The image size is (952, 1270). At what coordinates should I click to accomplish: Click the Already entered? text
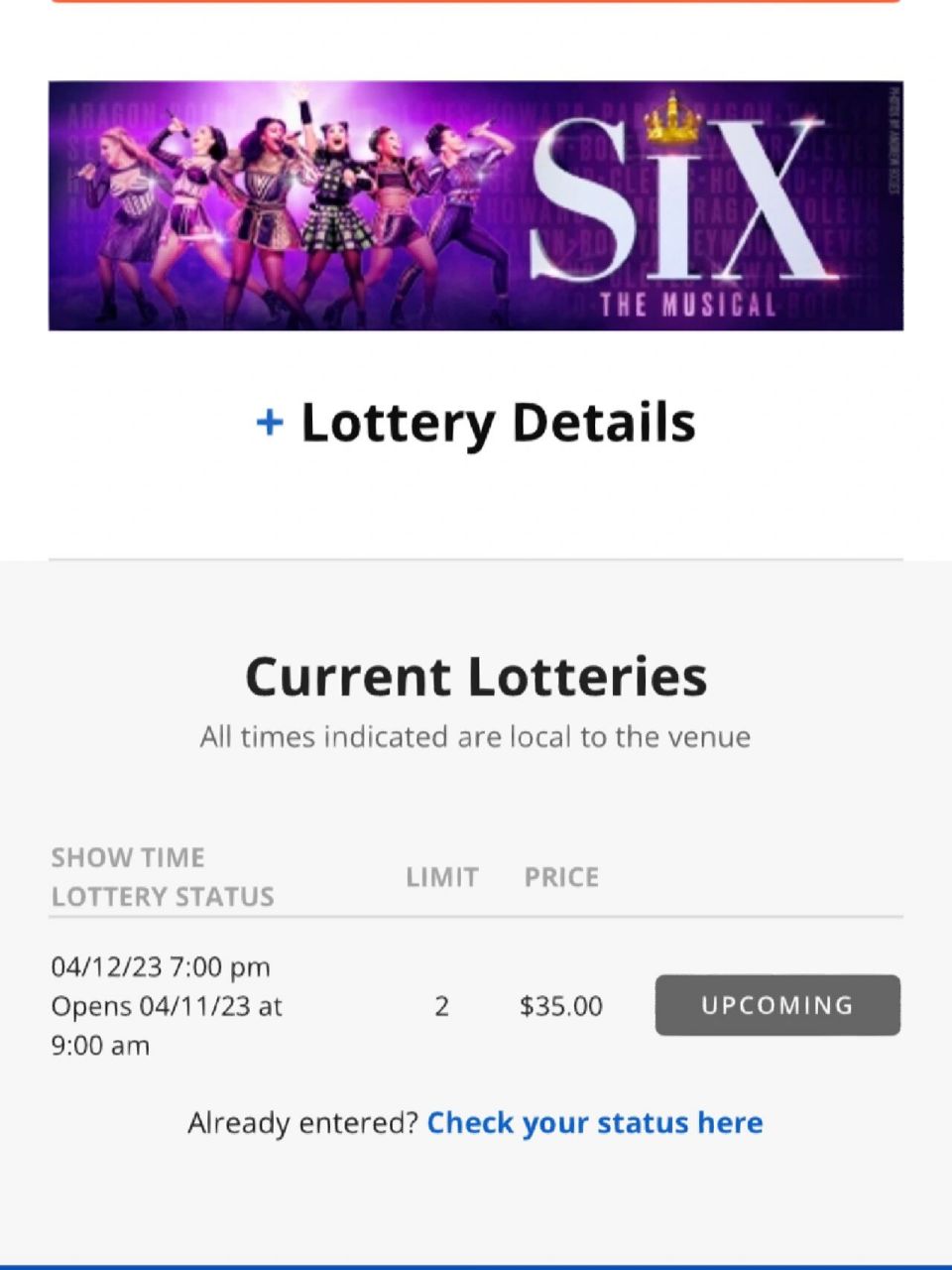tap(303, 1123)
